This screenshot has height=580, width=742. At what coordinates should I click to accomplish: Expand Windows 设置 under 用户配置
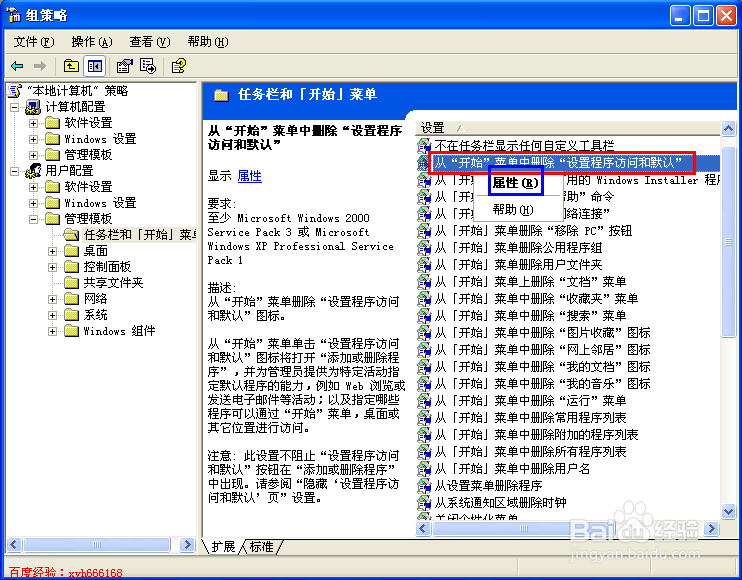tap(33, 203)
